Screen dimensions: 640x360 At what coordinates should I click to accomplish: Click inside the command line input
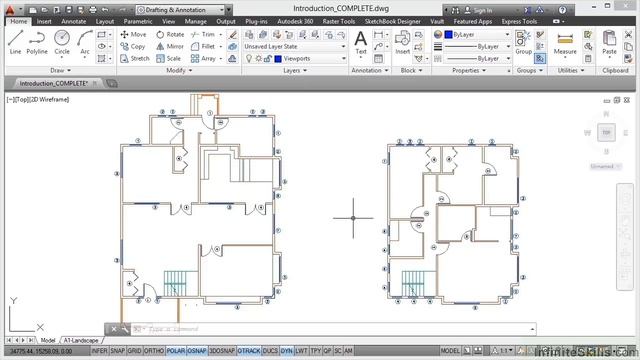pos(333,329)
